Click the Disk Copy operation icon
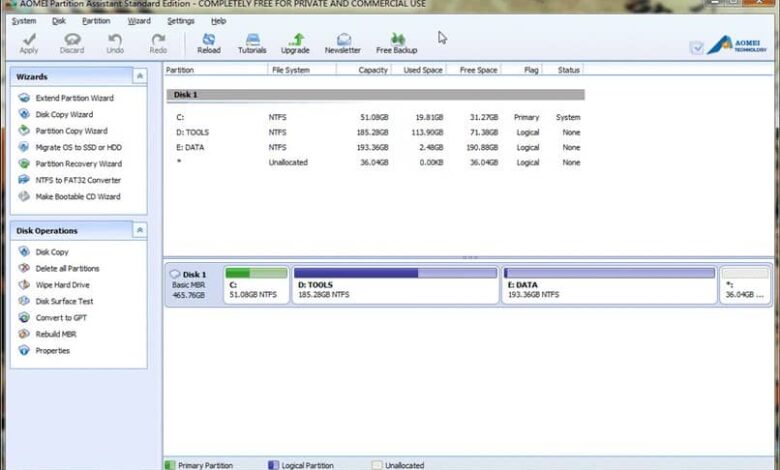The width and height of the screenshot is (780, 470). (24, 252)
